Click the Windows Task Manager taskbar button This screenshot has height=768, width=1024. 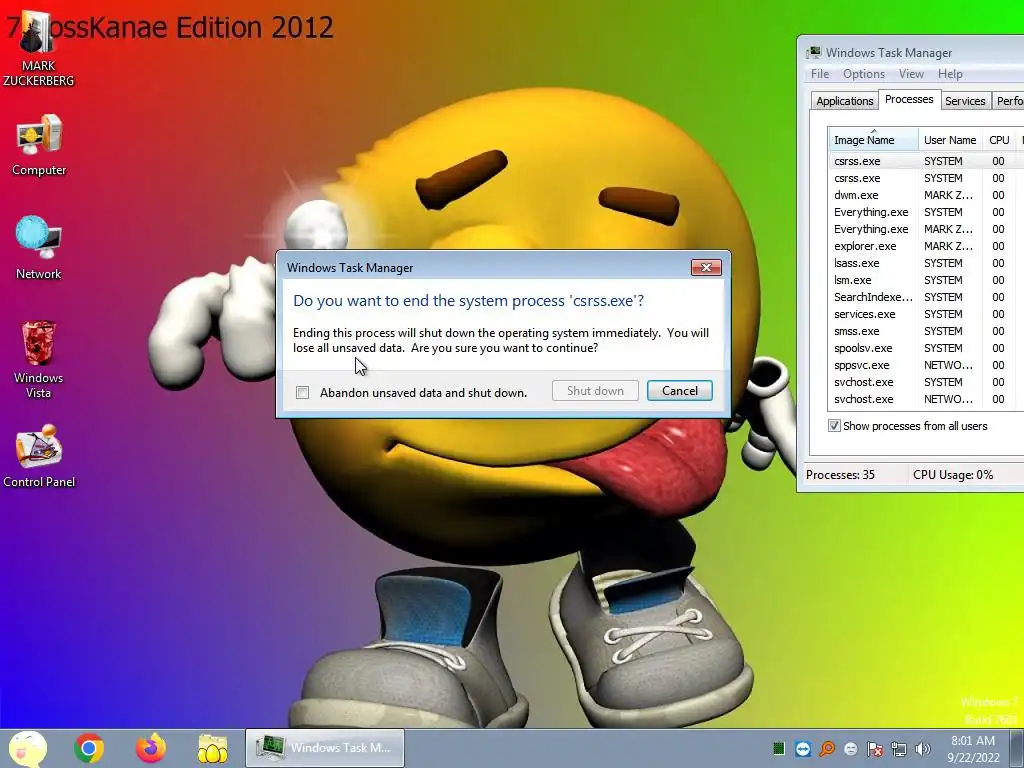coord(325,748)
